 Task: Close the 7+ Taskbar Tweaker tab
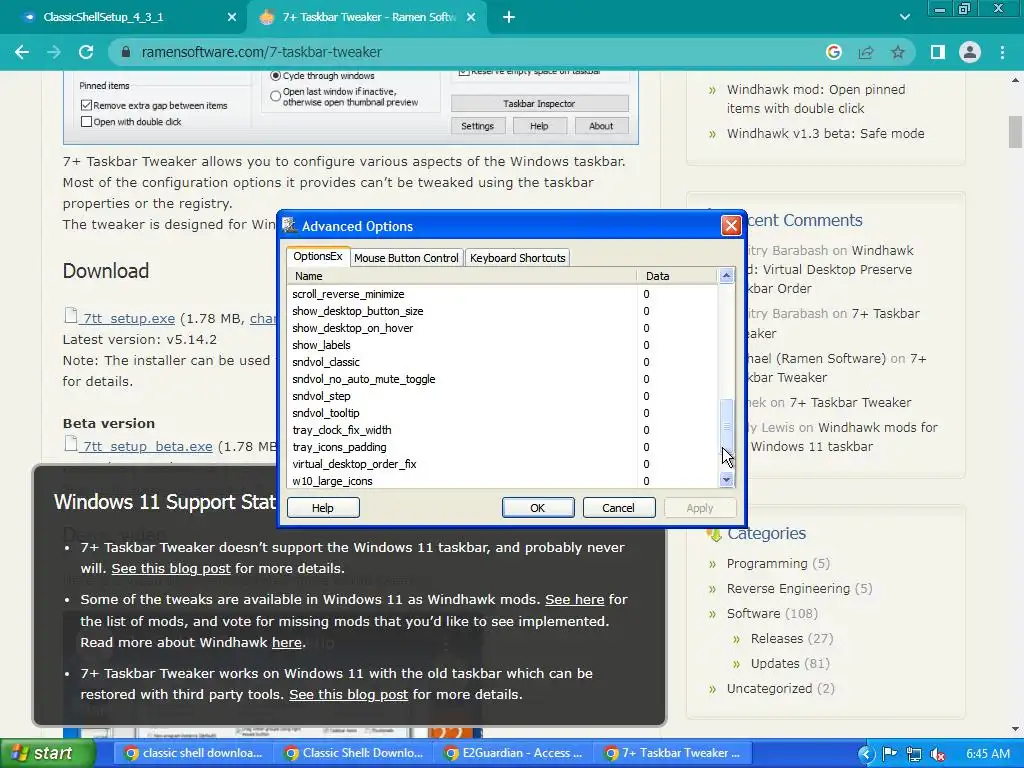(471, 18)
